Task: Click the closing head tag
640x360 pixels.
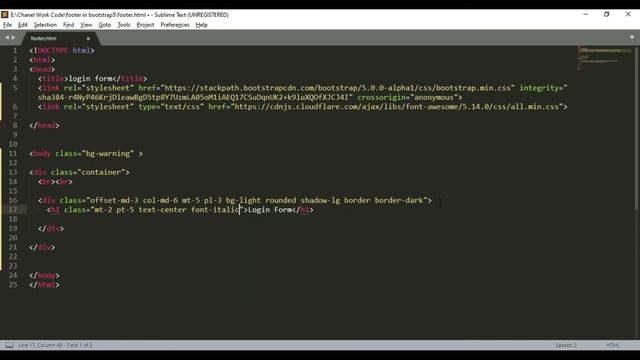Action: [x=44, y=125]
